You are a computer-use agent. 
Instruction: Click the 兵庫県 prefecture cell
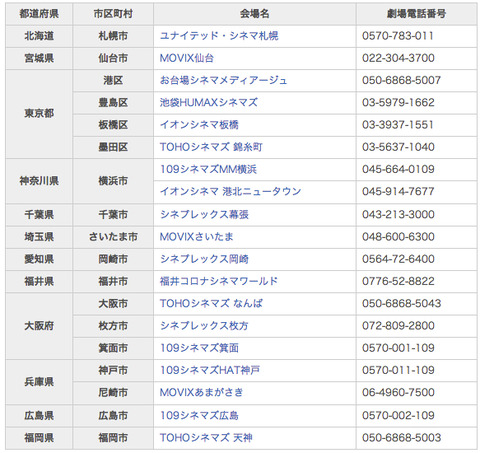(x=39, y=382)
